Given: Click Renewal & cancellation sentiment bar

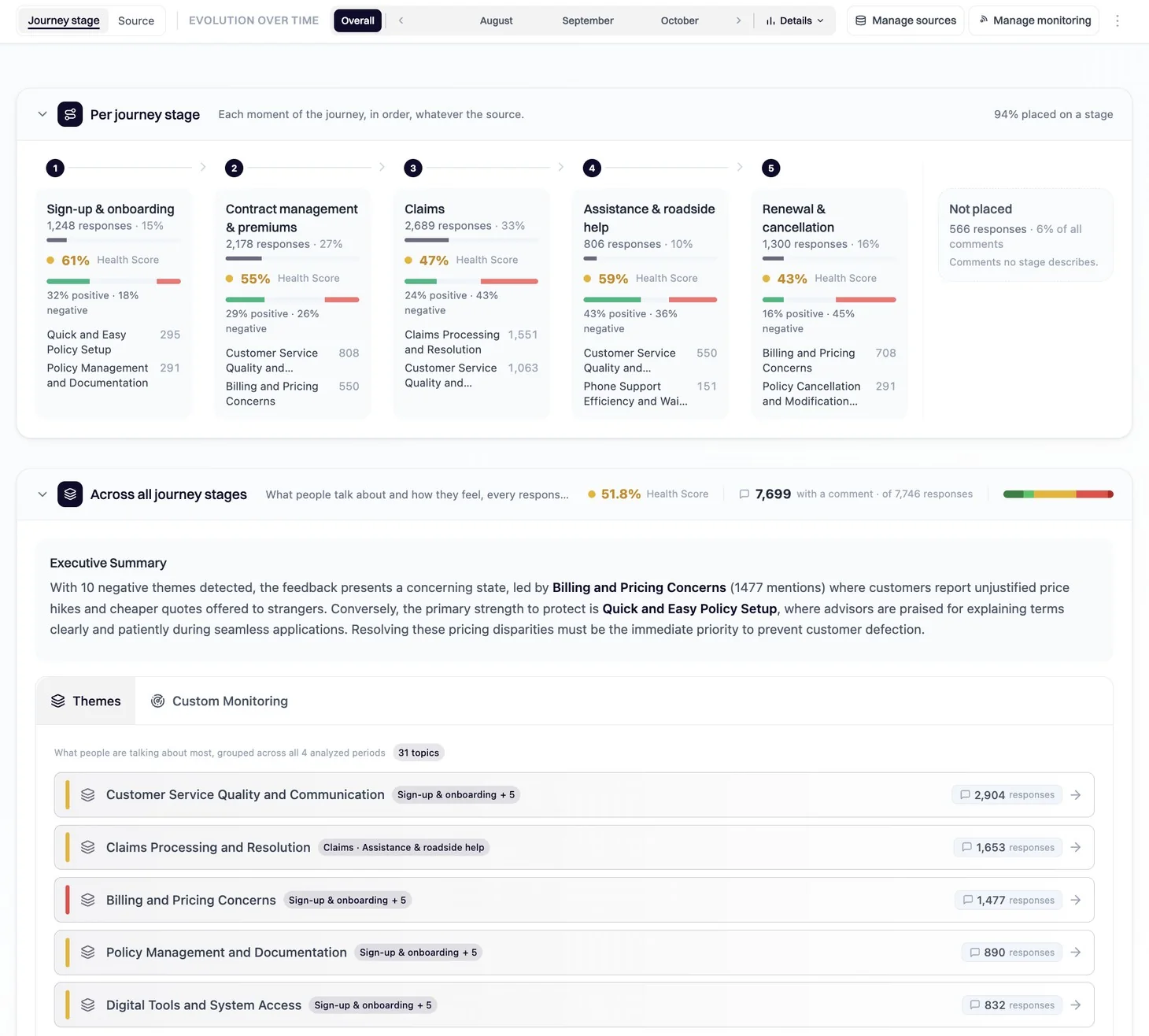Looking at the screenshot, I should pos(829,300).
